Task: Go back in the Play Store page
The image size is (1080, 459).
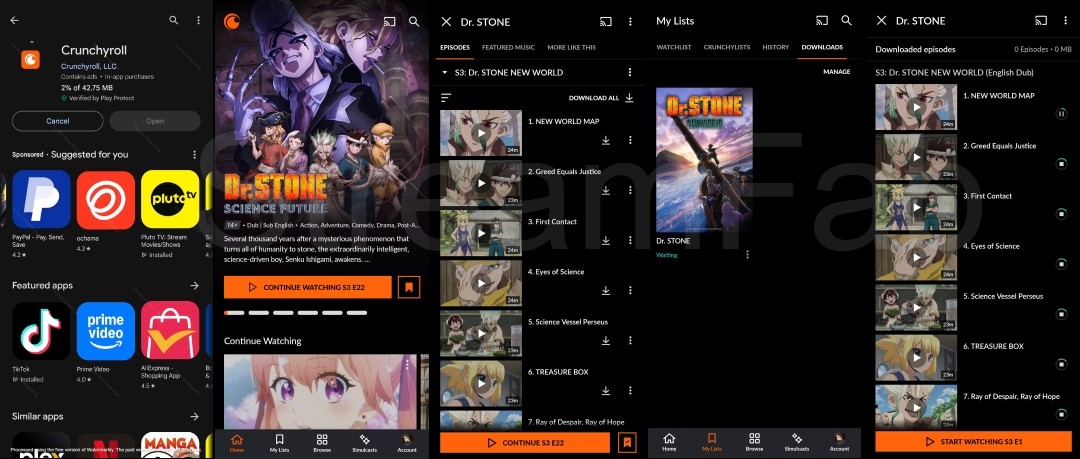Action: point(14,21)
